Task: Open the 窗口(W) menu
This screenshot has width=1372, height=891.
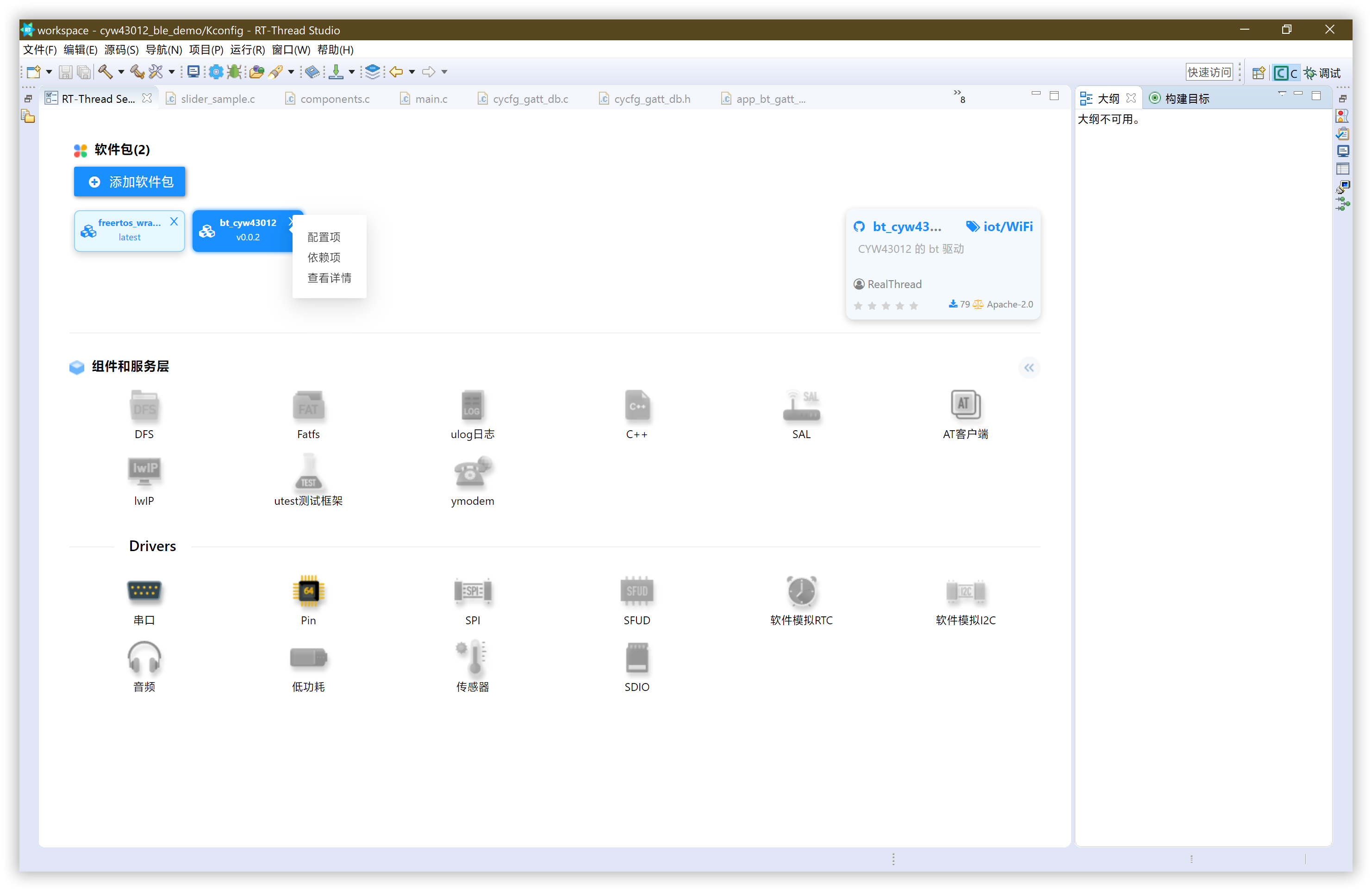Action: 291,50
